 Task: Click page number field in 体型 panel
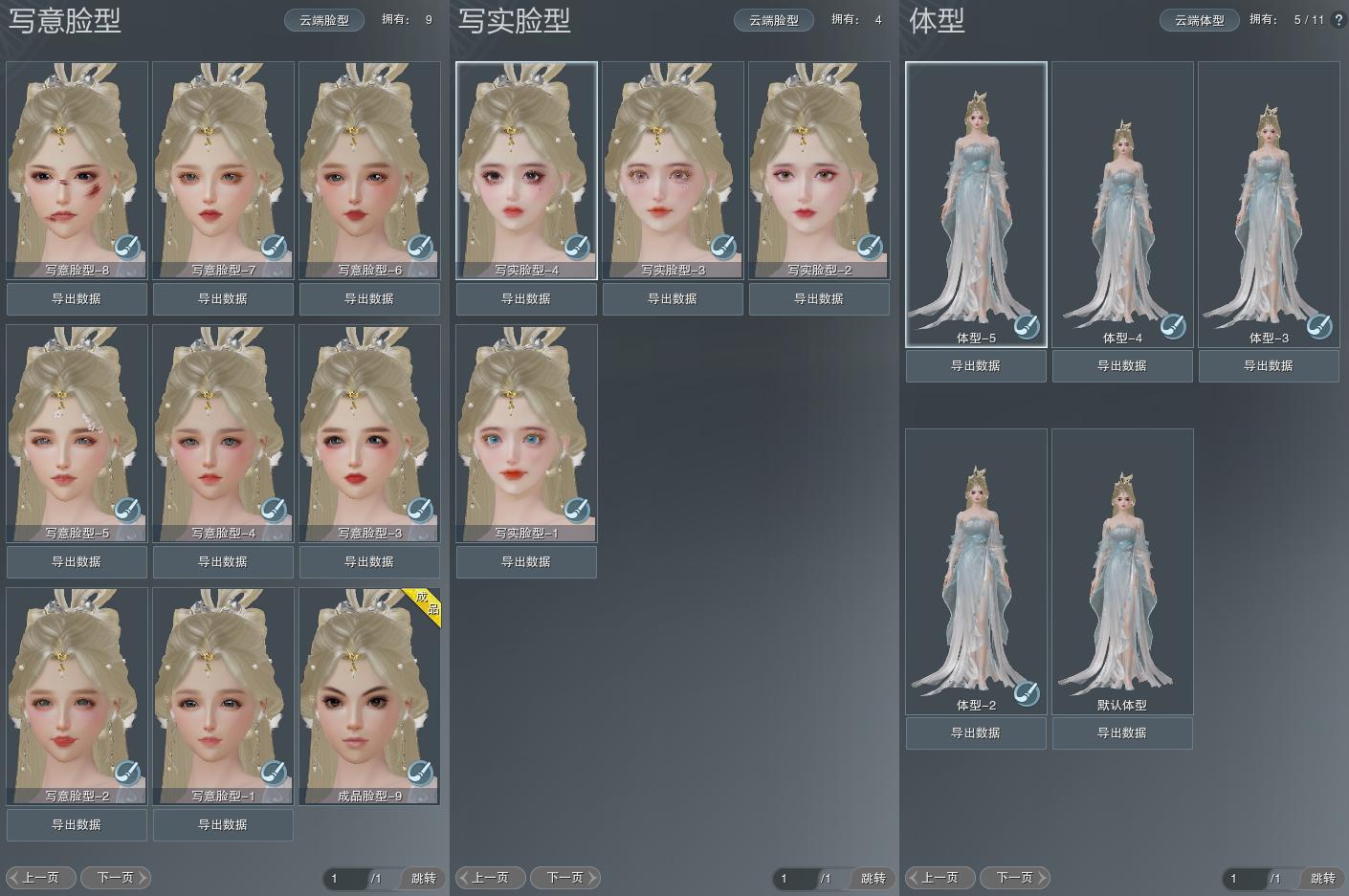pos(1245,878)
